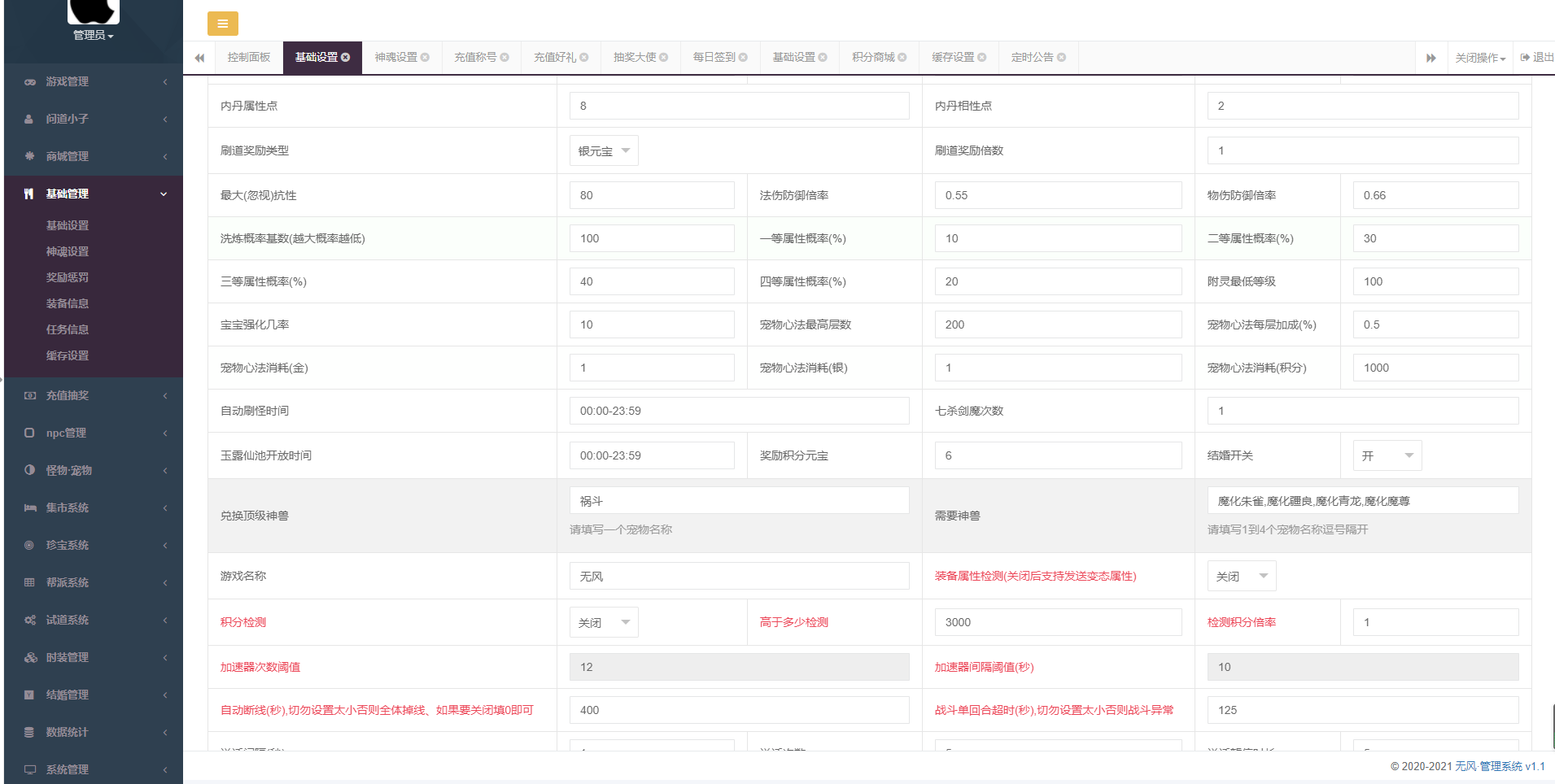
Task: Close the 每日签到 tab via its x icon
Action: (743, 57)
